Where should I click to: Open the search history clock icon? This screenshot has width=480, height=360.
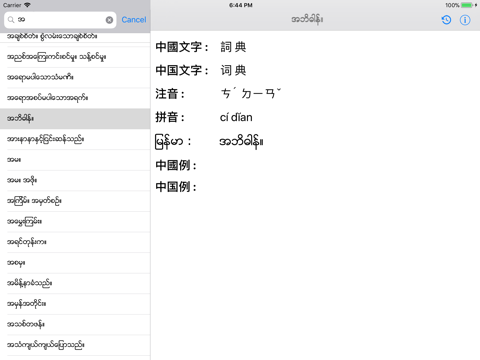pos(446,20)
